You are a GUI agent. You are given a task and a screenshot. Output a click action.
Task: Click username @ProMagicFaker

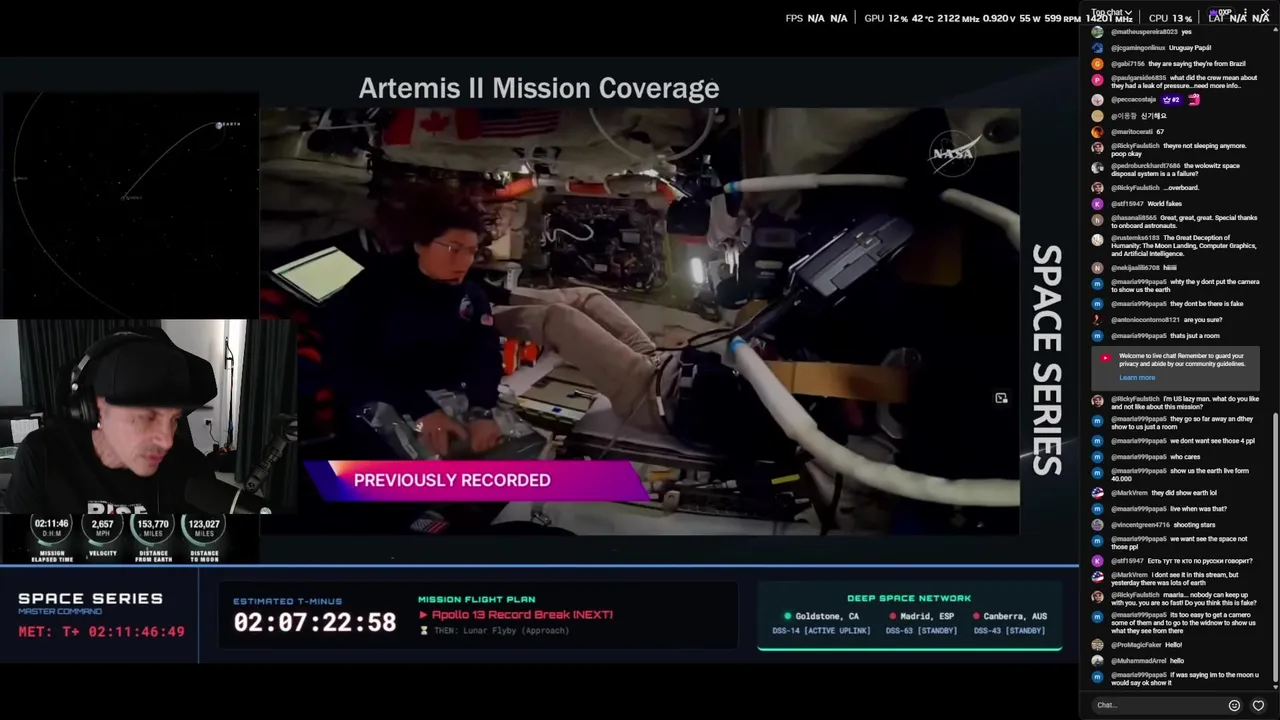1136,645
